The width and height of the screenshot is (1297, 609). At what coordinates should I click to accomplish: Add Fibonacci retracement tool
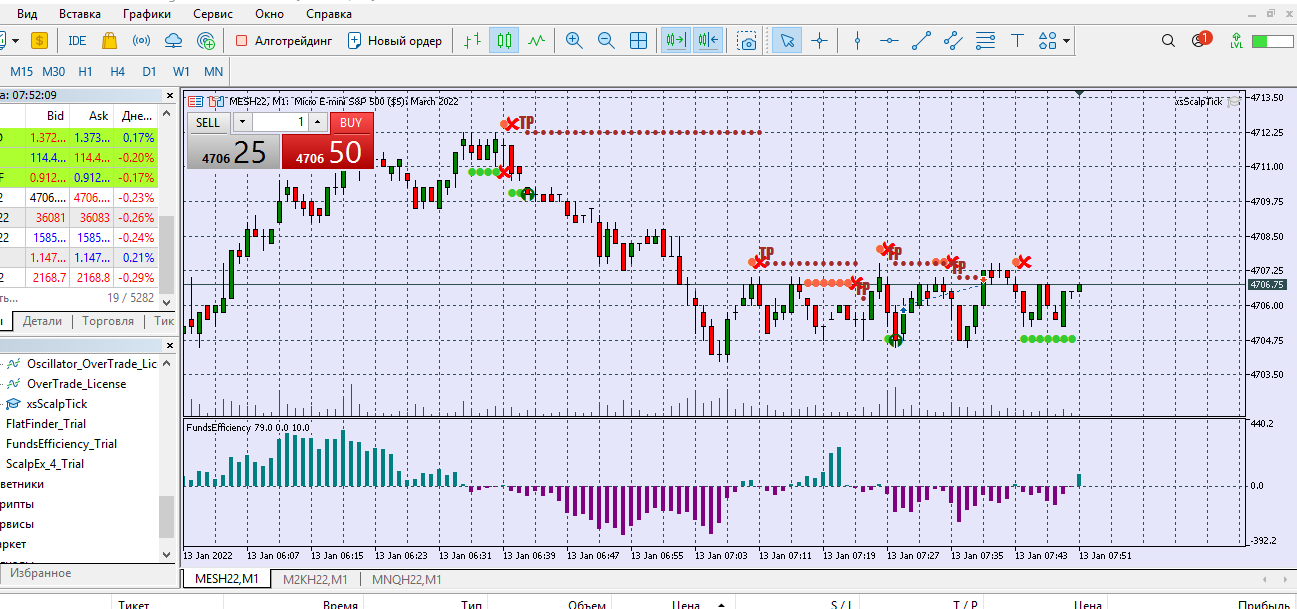(x=985, y=41)
